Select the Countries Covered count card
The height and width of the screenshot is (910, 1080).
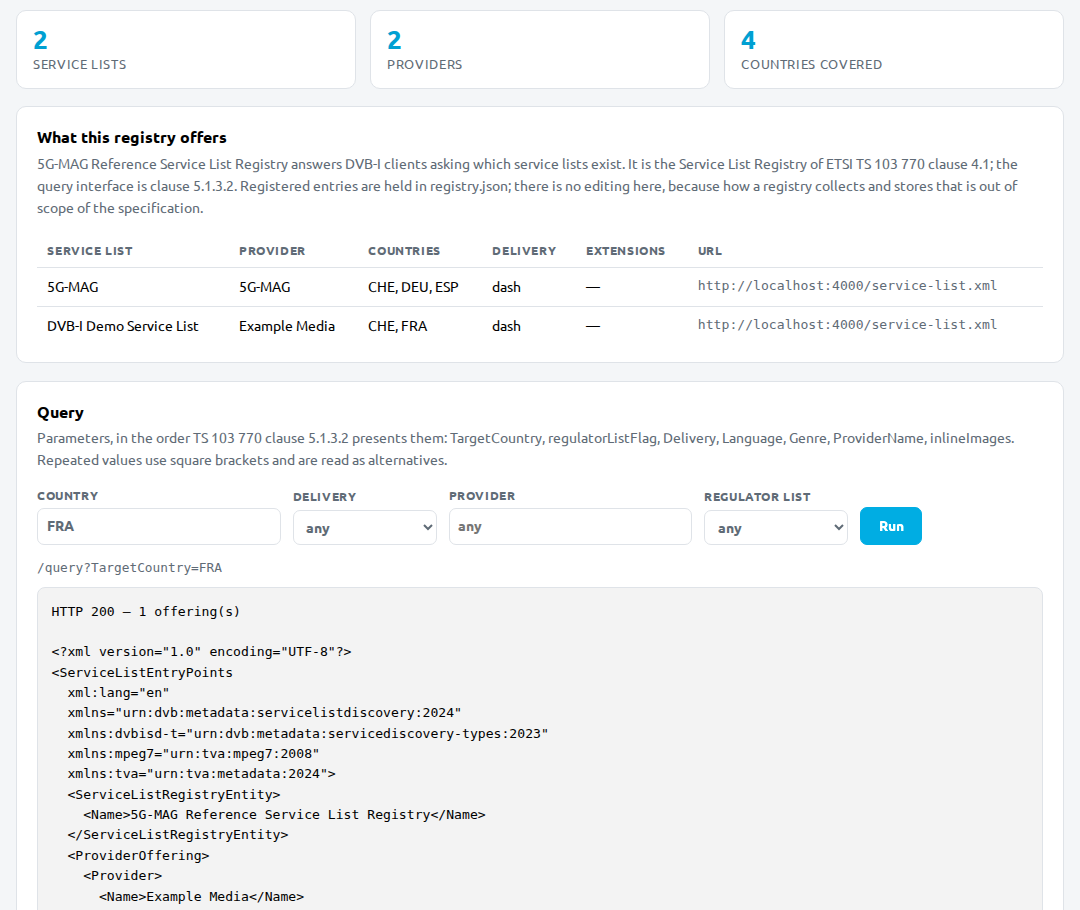tap(894, 50)
